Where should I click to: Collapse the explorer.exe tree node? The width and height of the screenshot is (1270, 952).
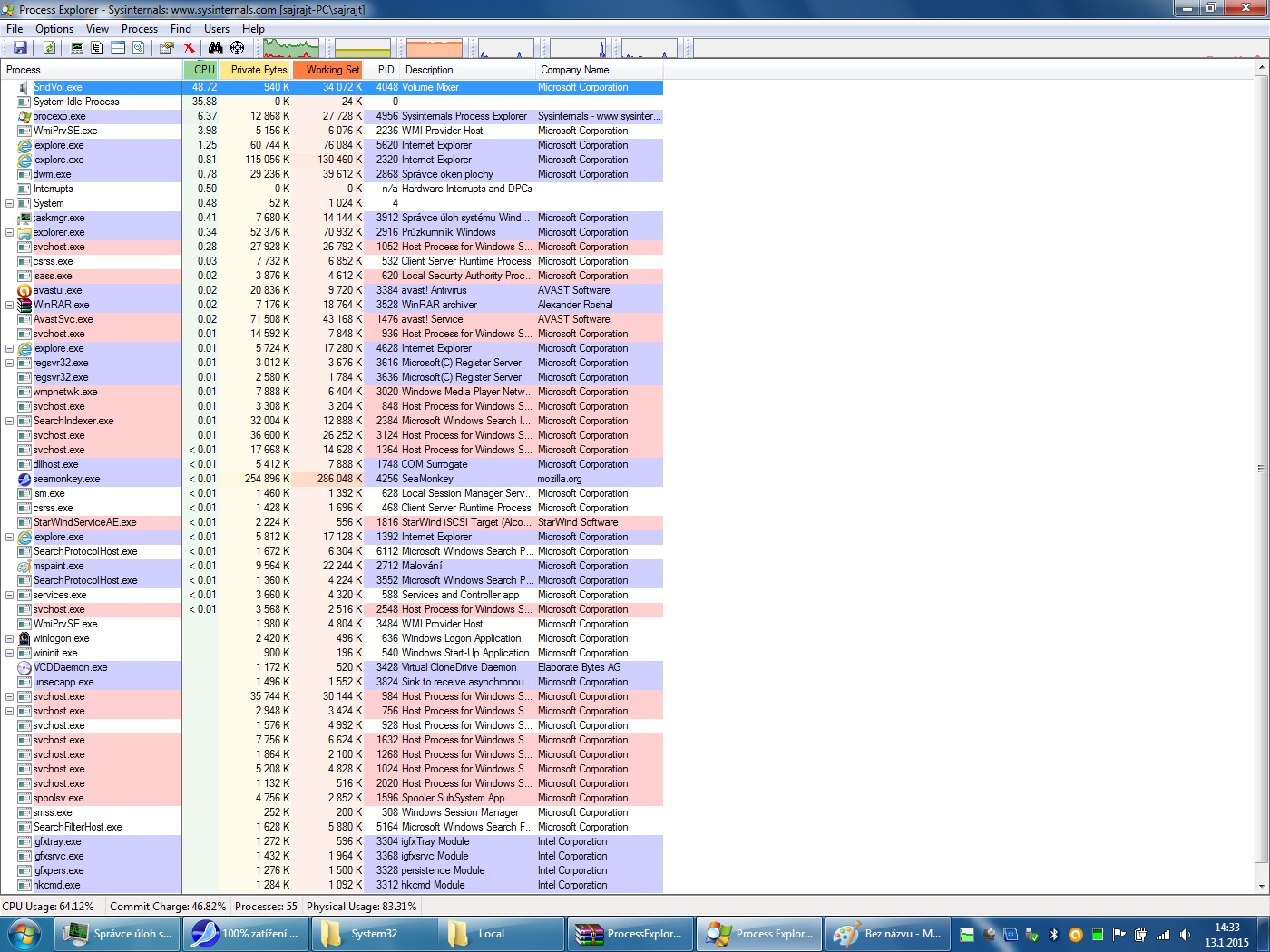(x=9, y=232)
